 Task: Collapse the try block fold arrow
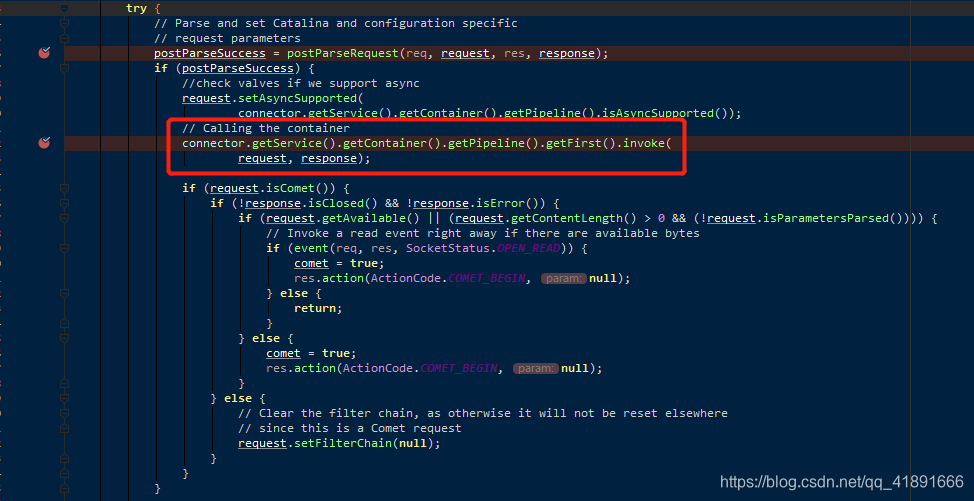(x=65, y=8)
